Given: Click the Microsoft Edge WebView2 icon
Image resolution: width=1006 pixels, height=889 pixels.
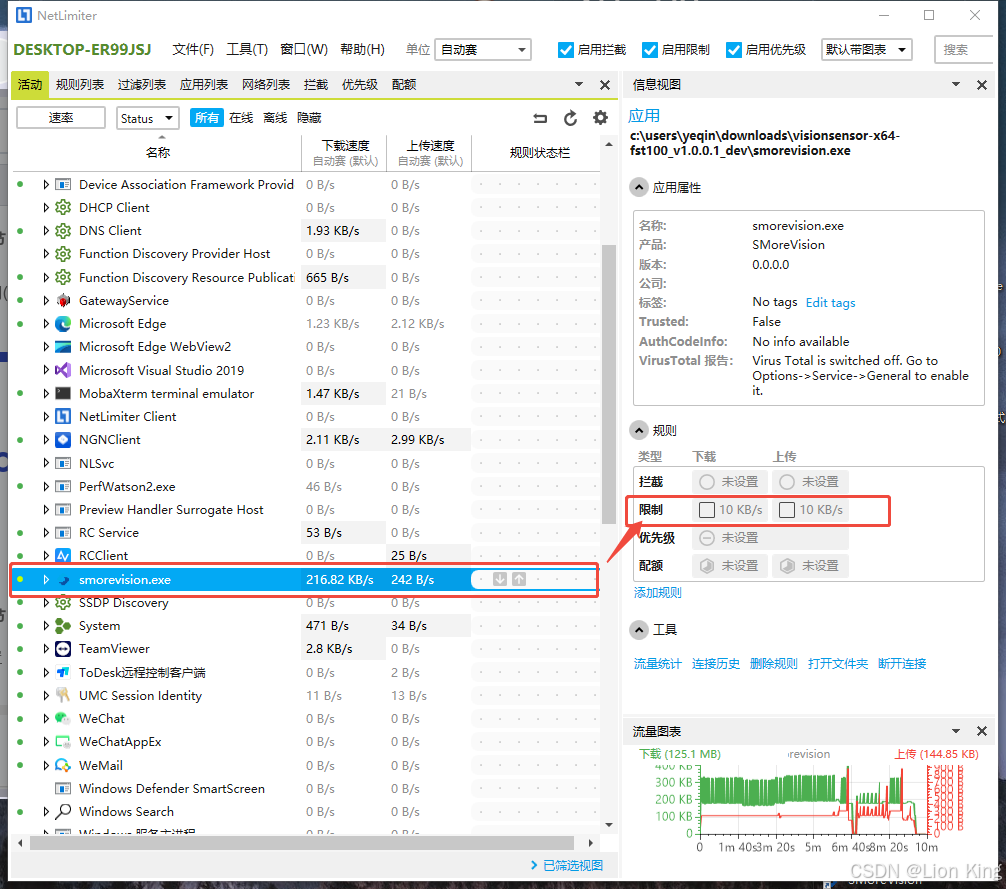Looking at the screenshot, I should click(x=63, y=347).
